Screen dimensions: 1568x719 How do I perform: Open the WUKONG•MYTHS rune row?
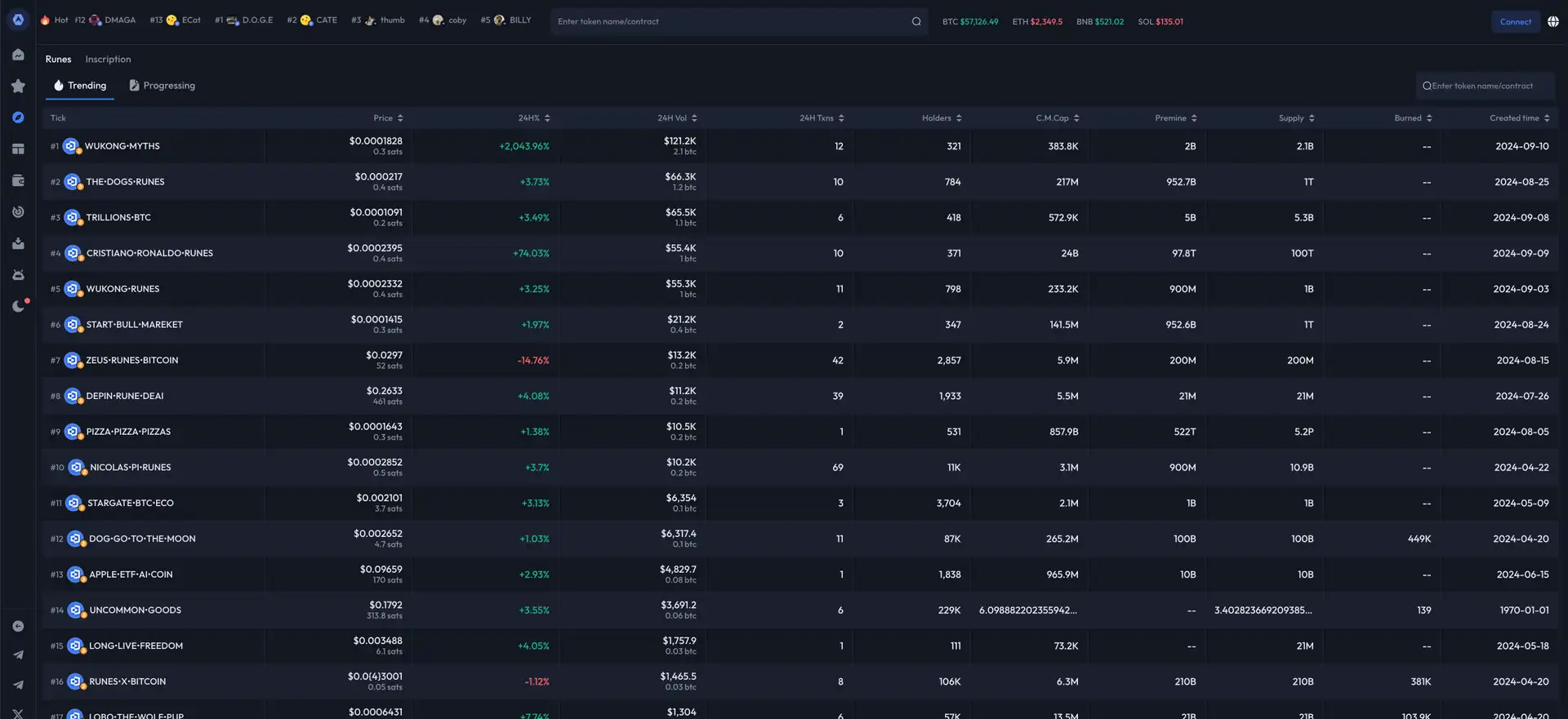pyautogui.click(x=122, y=146)
